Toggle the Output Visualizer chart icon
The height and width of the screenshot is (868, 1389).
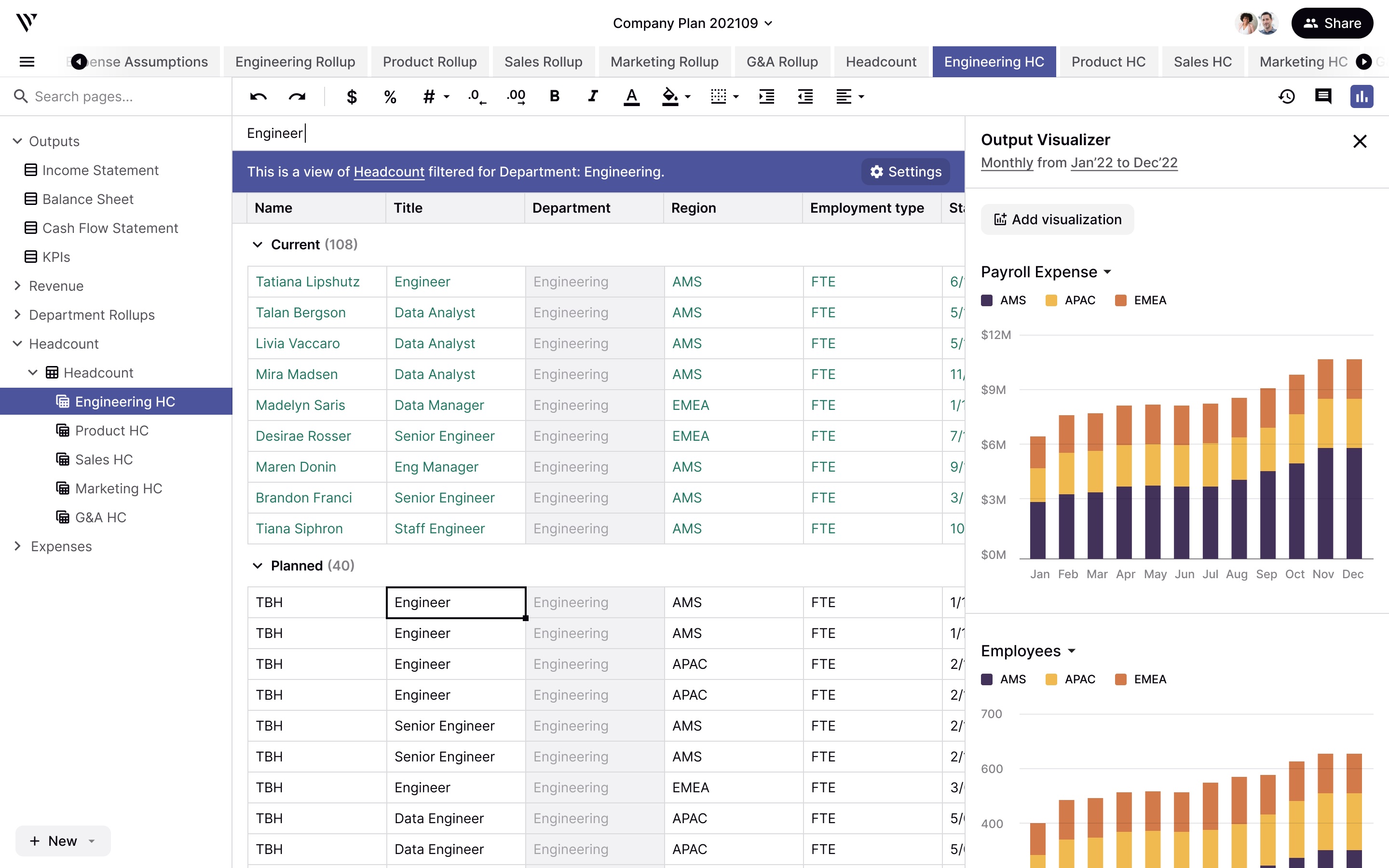[x=1361, y=96]
